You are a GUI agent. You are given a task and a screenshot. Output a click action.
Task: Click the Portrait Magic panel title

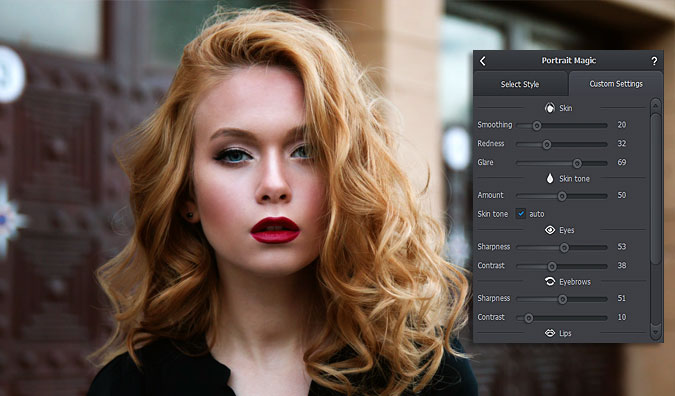point(569,61)
